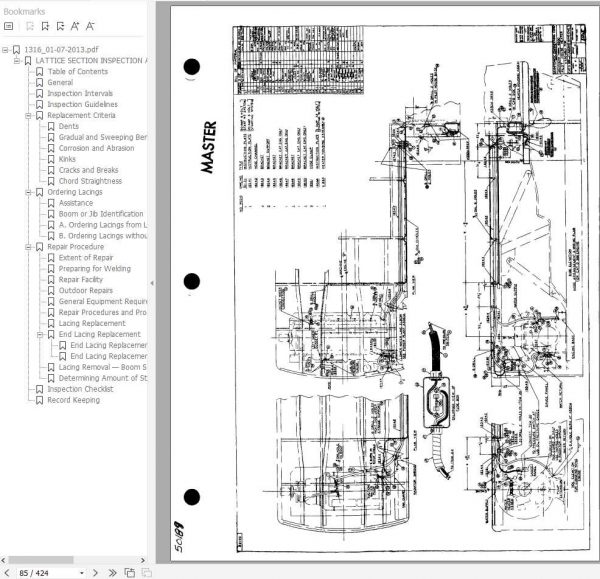Screen dimensions: 600x579
Task: Expand current bookmark toolbar icon
Action: pos(30,26)
